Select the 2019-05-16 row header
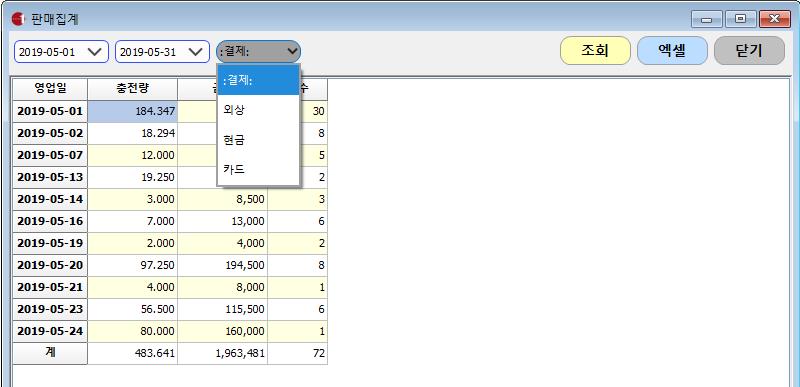The height and width of the screenshot is (387, 800). [50, 221]
